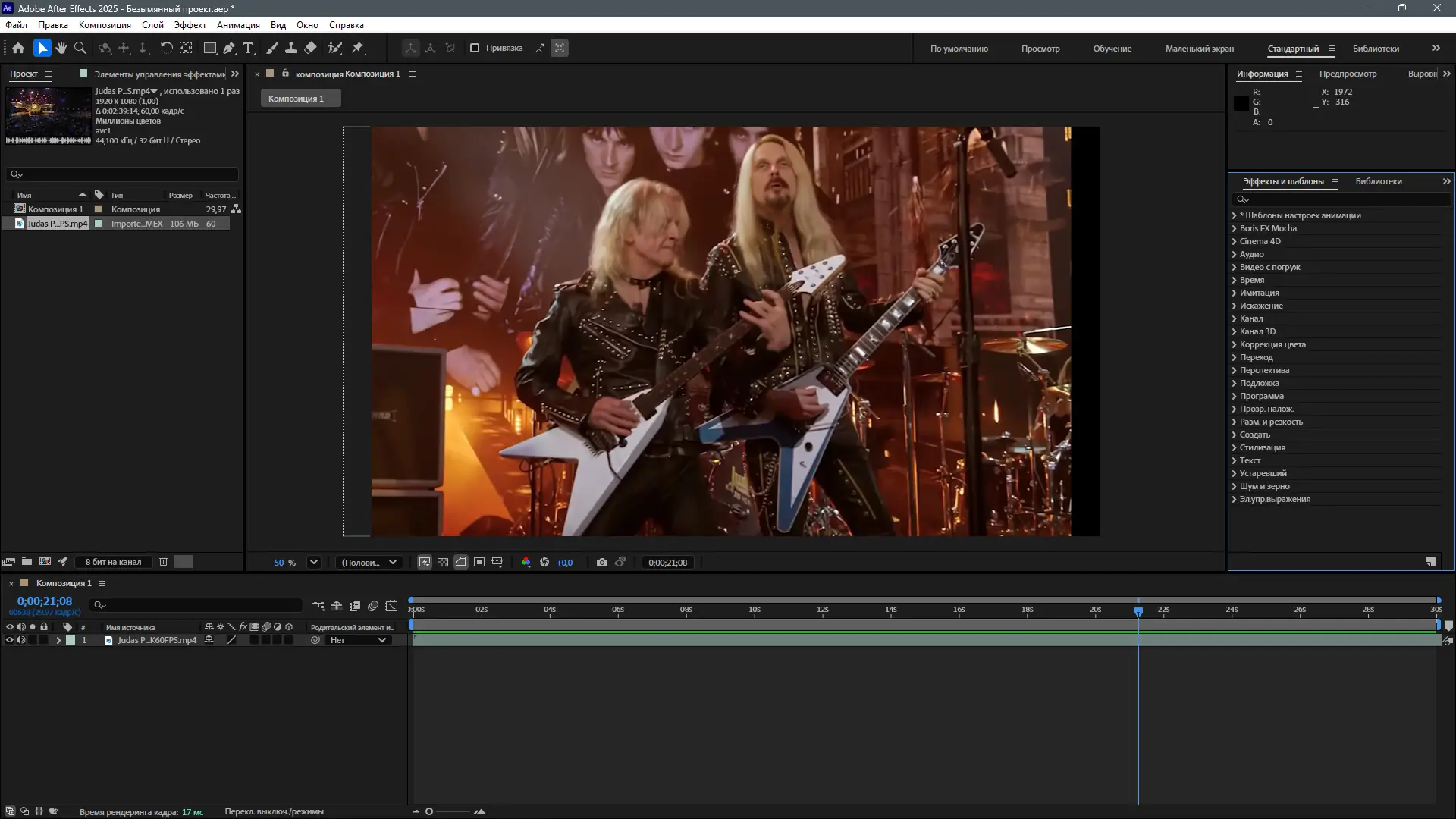1456x819 pixels.
Task: Expand the Коррекция цвета effects category
Action: tap(1235, 344)
